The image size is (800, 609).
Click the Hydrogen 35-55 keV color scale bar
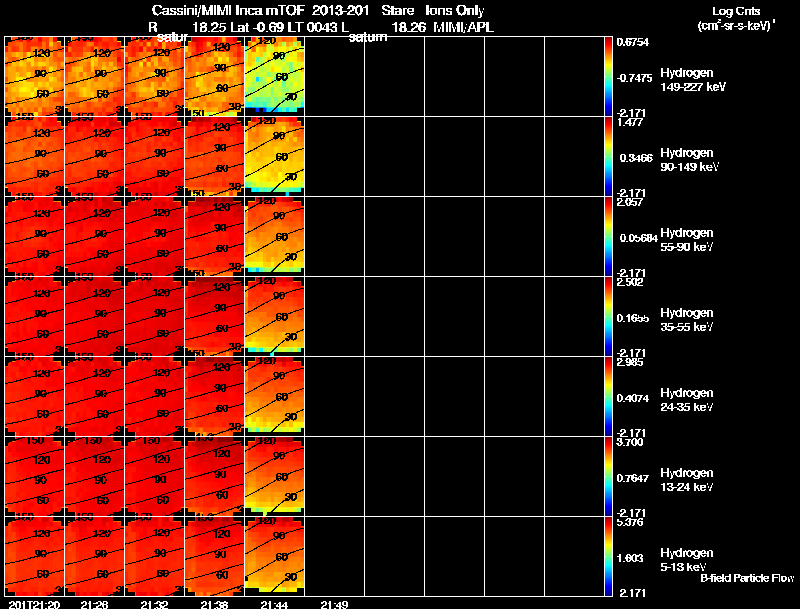tap(608, 316)
